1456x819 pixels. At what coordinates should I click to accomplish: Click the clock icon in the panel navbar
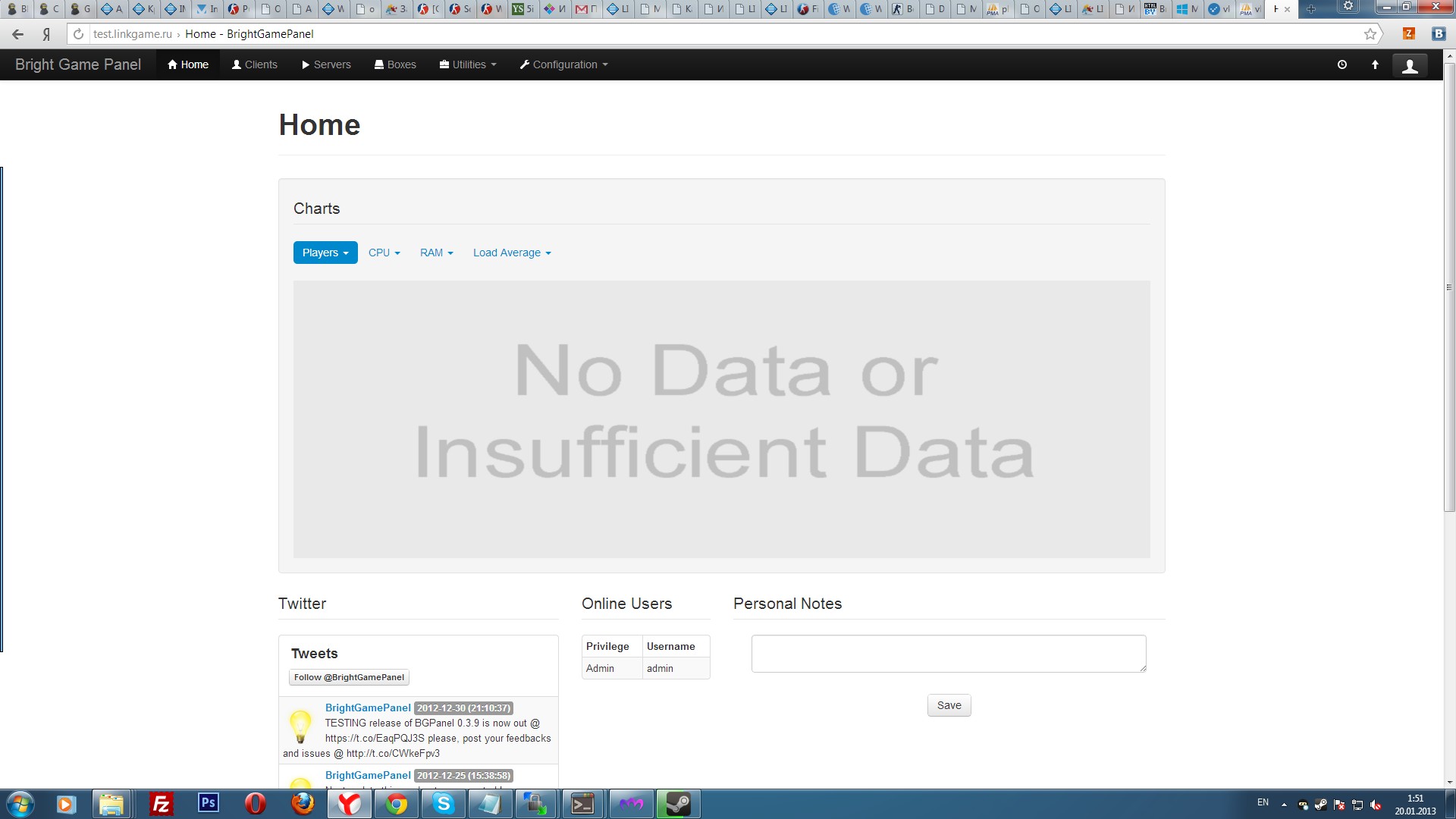[1342, 65]
